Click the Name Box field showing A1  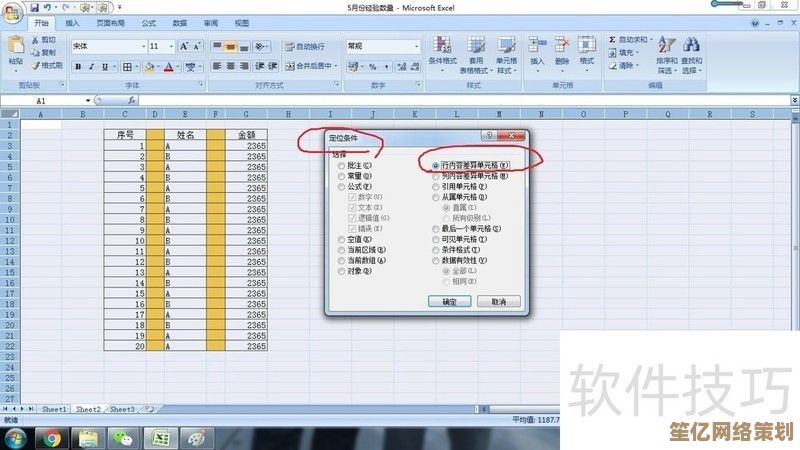tap(42, 101)
